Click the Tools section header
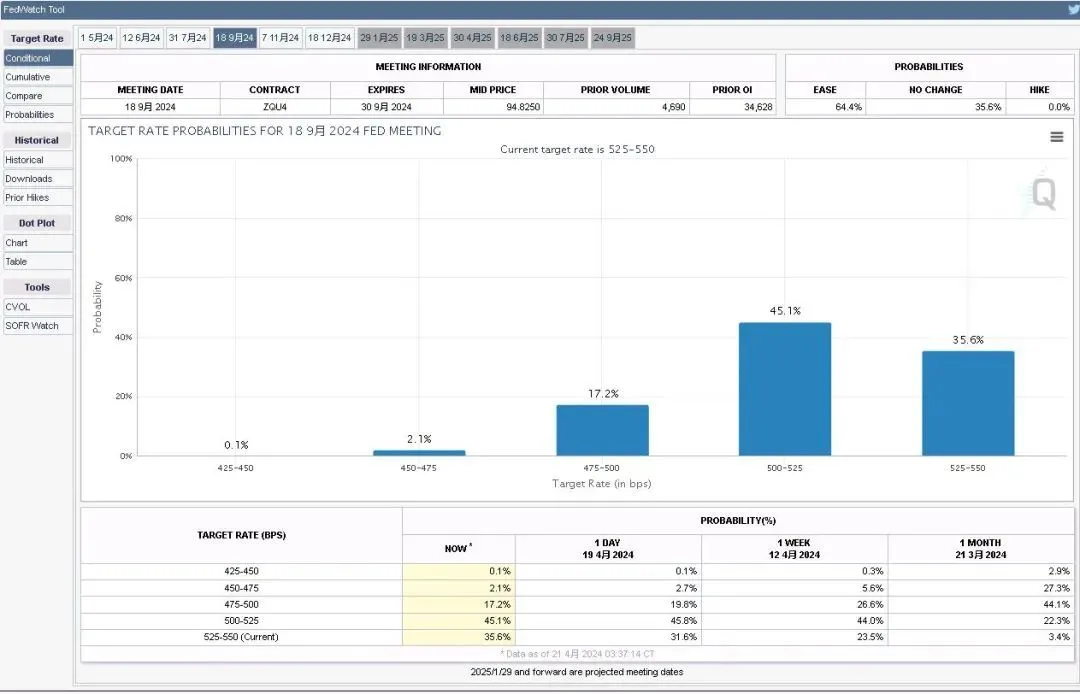The width and height of the screenshot is (1080, 694). (37, 287)
